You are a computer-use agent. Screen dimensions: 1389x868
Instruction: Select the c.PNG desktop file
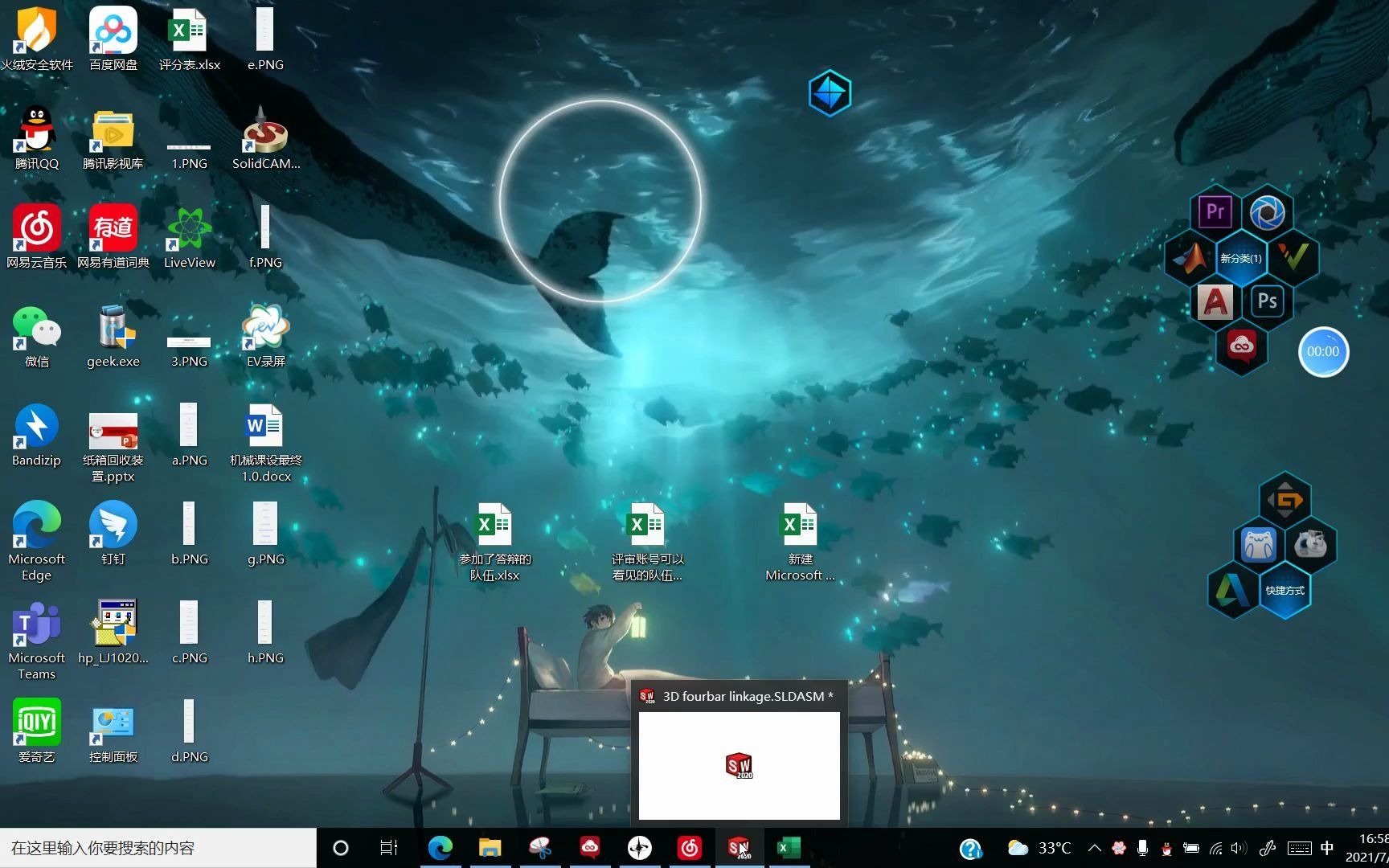189,632
